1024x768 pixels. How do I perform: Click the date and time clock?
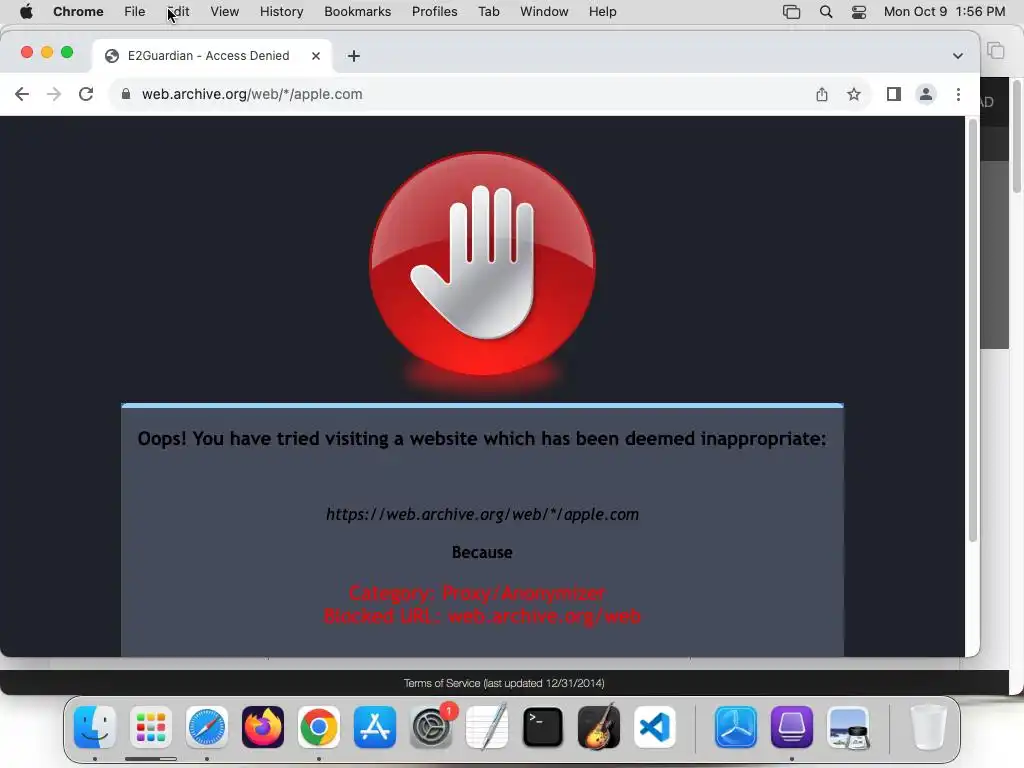(x=944, y=12)
